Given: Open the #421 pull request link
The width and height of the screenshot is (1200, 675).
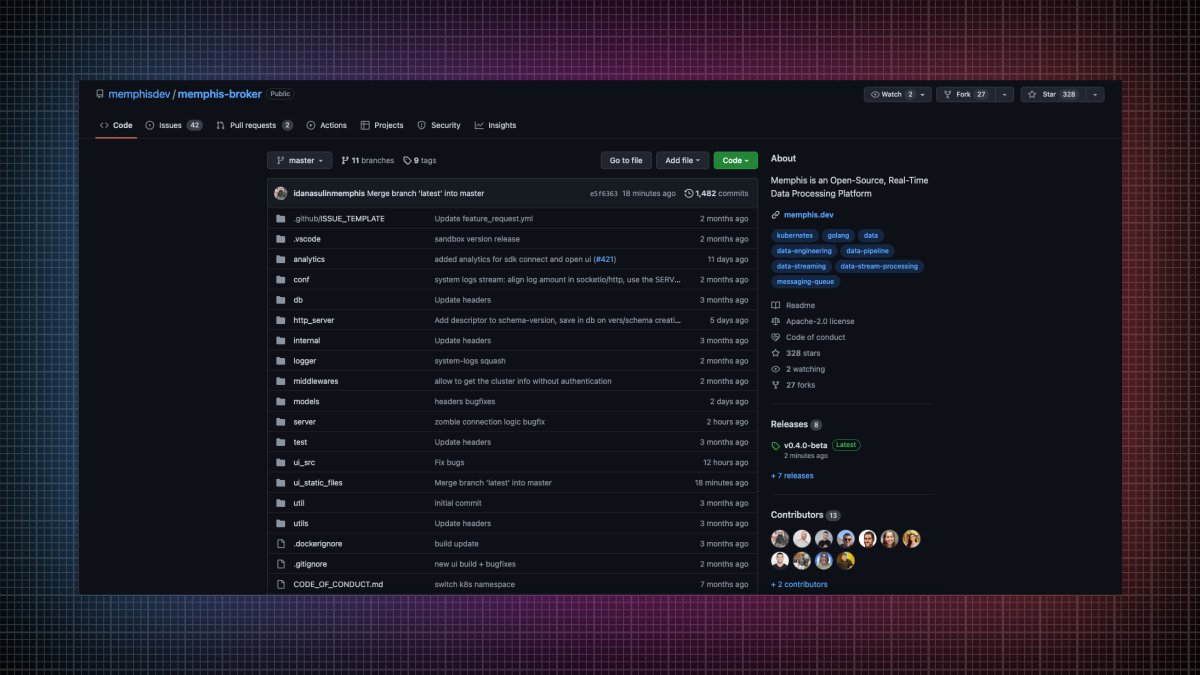Looking at the screenshot, I should point(604,259).
